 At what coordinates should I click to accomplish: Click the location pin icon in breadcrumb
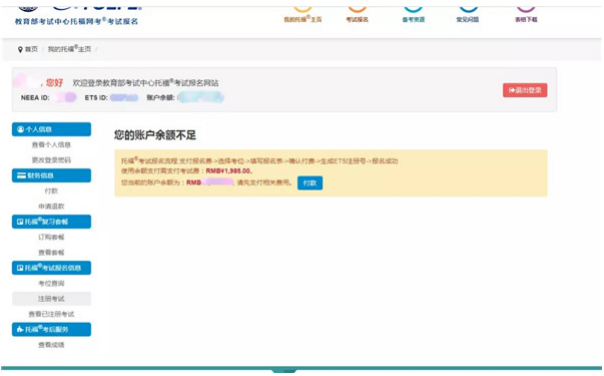(20, 49)
